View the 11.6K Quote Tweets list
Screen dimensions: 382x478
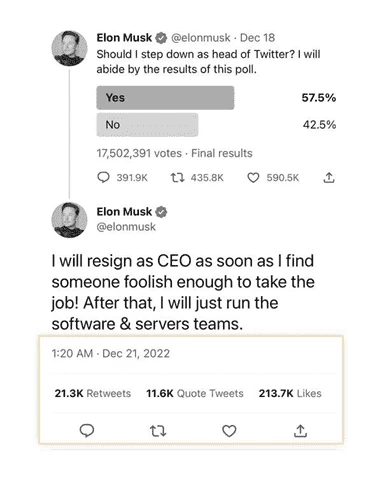pyautogui.click(x=195, y=393)
